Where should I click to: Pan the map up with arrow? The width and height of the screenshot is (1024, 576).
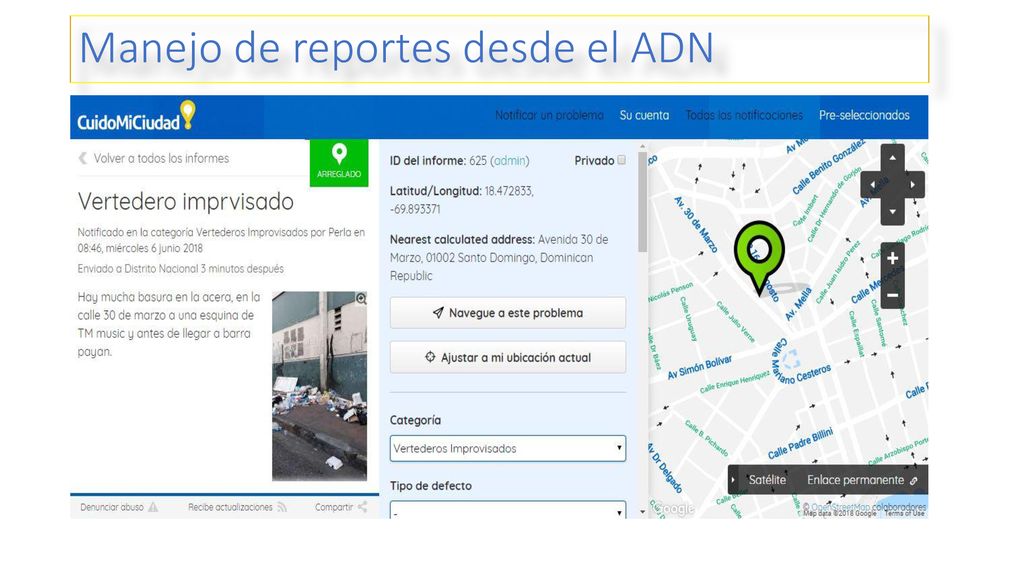coord(893,158)
